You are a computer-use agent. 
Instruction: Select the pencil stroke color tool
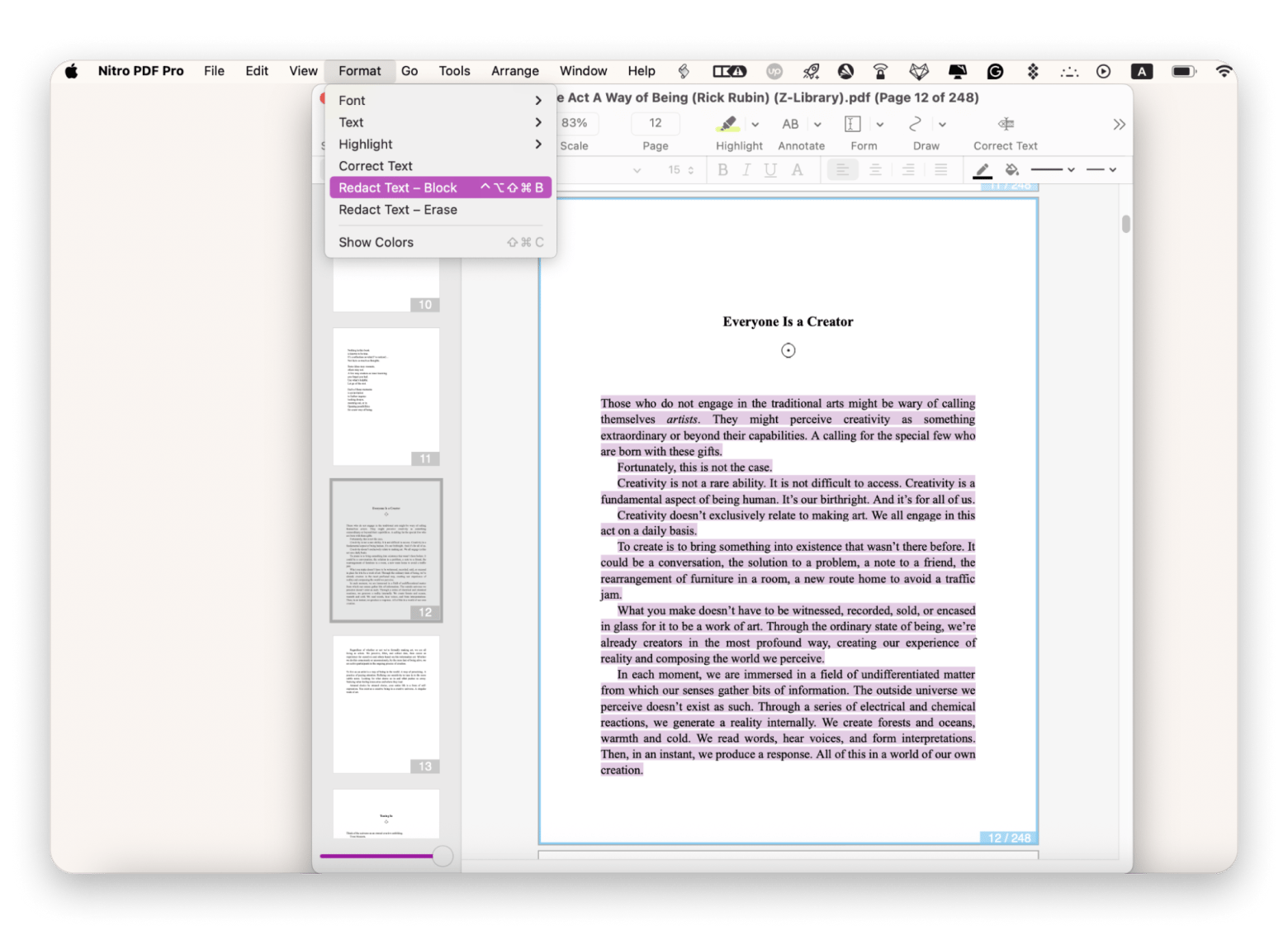[x=982, y=170]
